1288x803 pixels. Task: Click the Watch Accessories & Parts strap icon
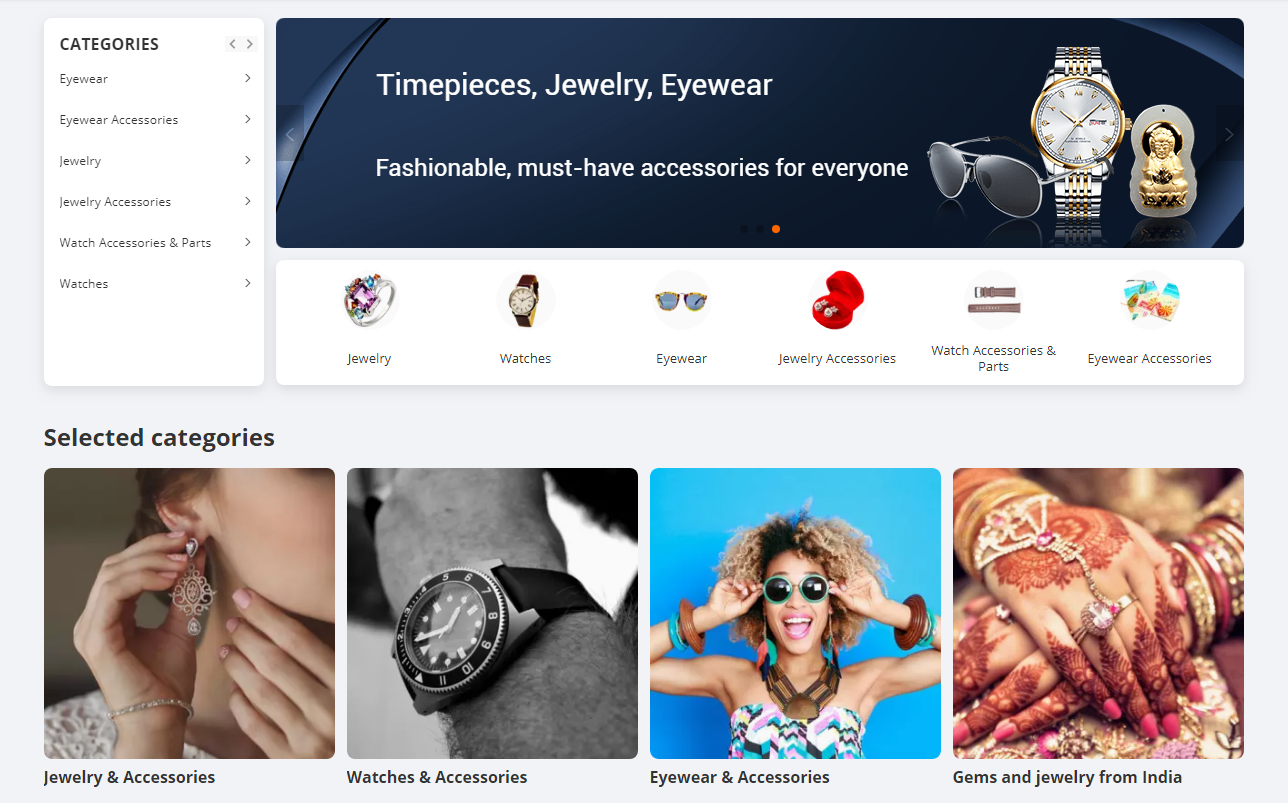[x=993, y=300]
